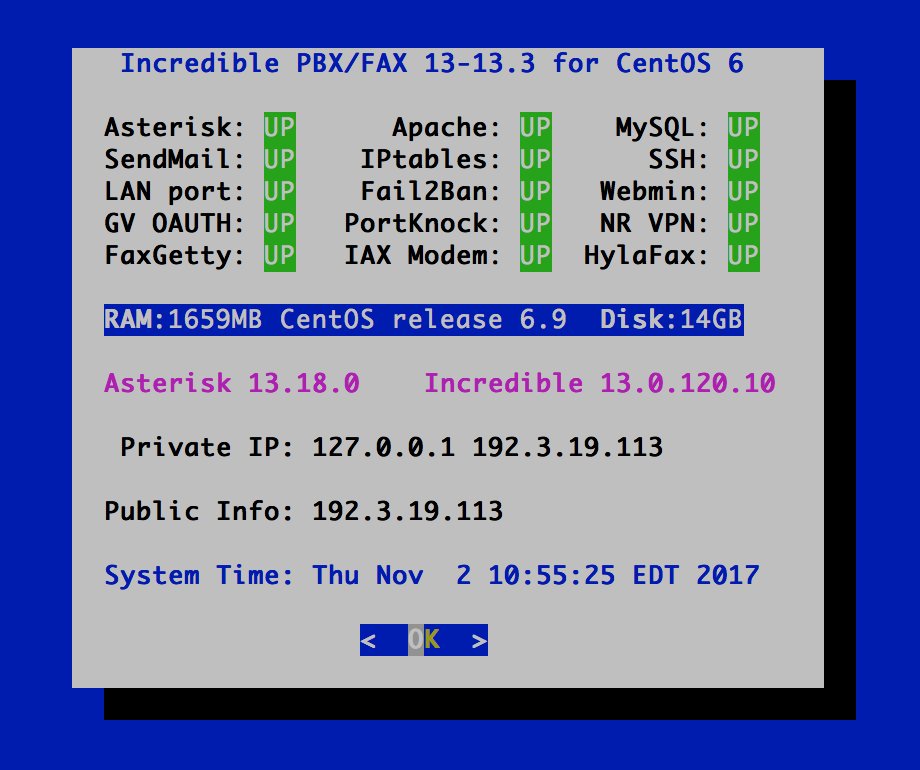Click the private address "127.0.0.1"
The width and height of the screenshot is (920, 770).
[x=383, y=448]
